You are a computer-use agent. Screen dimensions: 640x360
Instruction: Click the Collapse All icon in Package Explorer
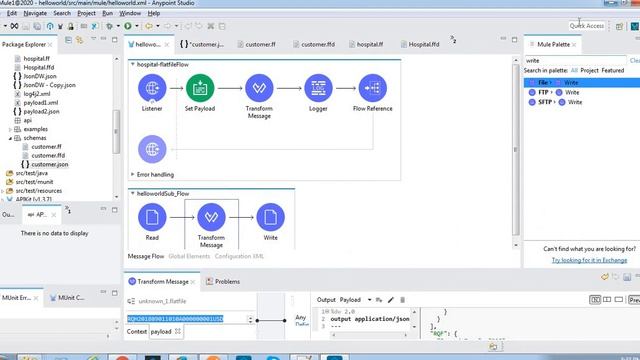coord(69,40)
